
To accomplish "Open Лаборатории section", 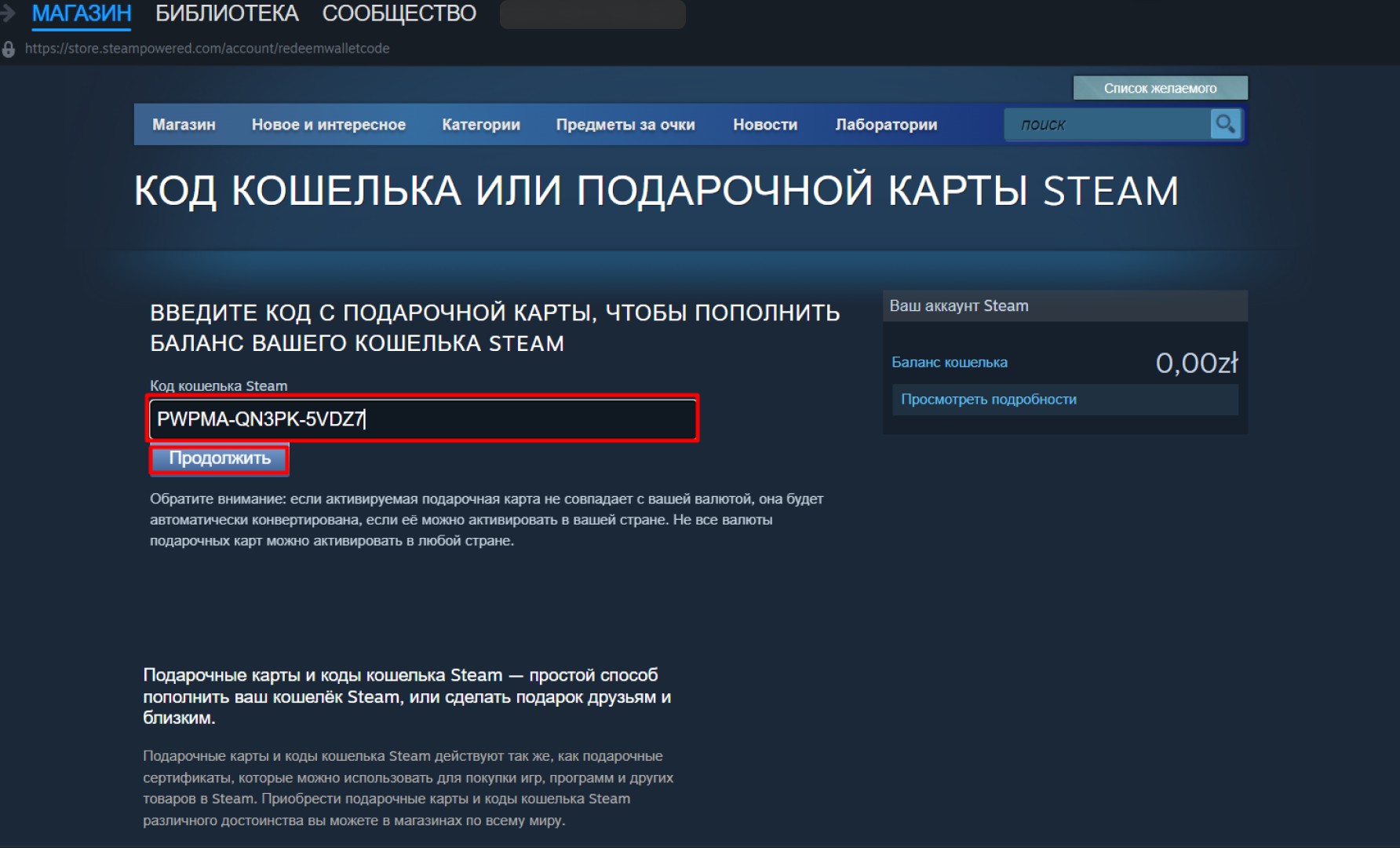I will (886, 125).
